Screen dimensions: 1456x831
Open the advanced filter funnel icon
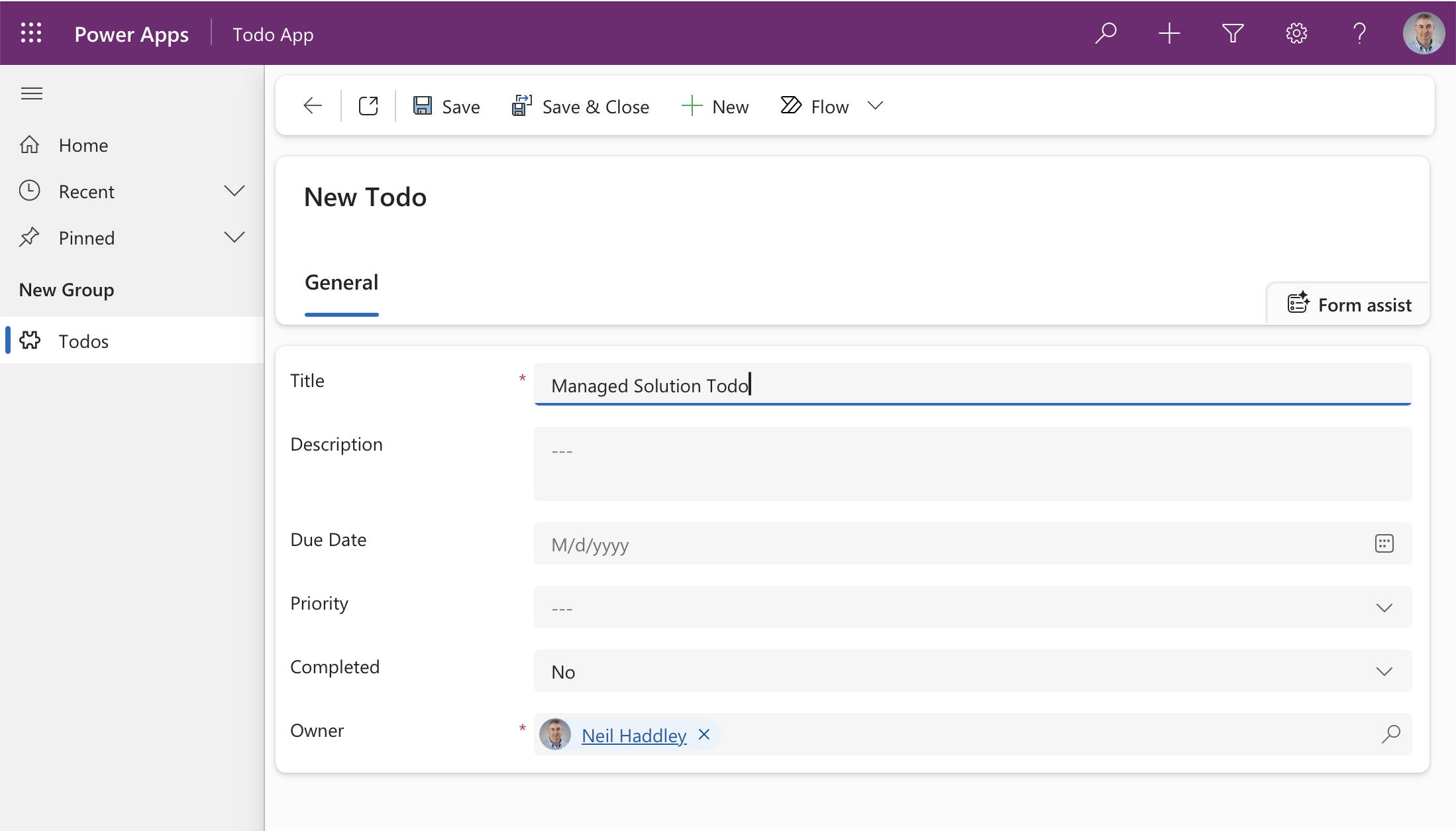click(1233, 33)
